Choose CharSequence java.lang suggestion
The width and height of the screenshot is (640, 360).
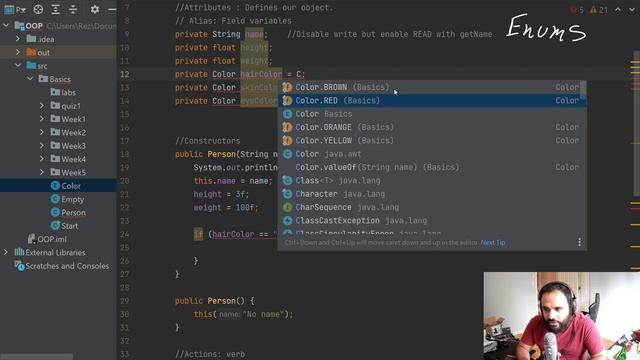432,207
